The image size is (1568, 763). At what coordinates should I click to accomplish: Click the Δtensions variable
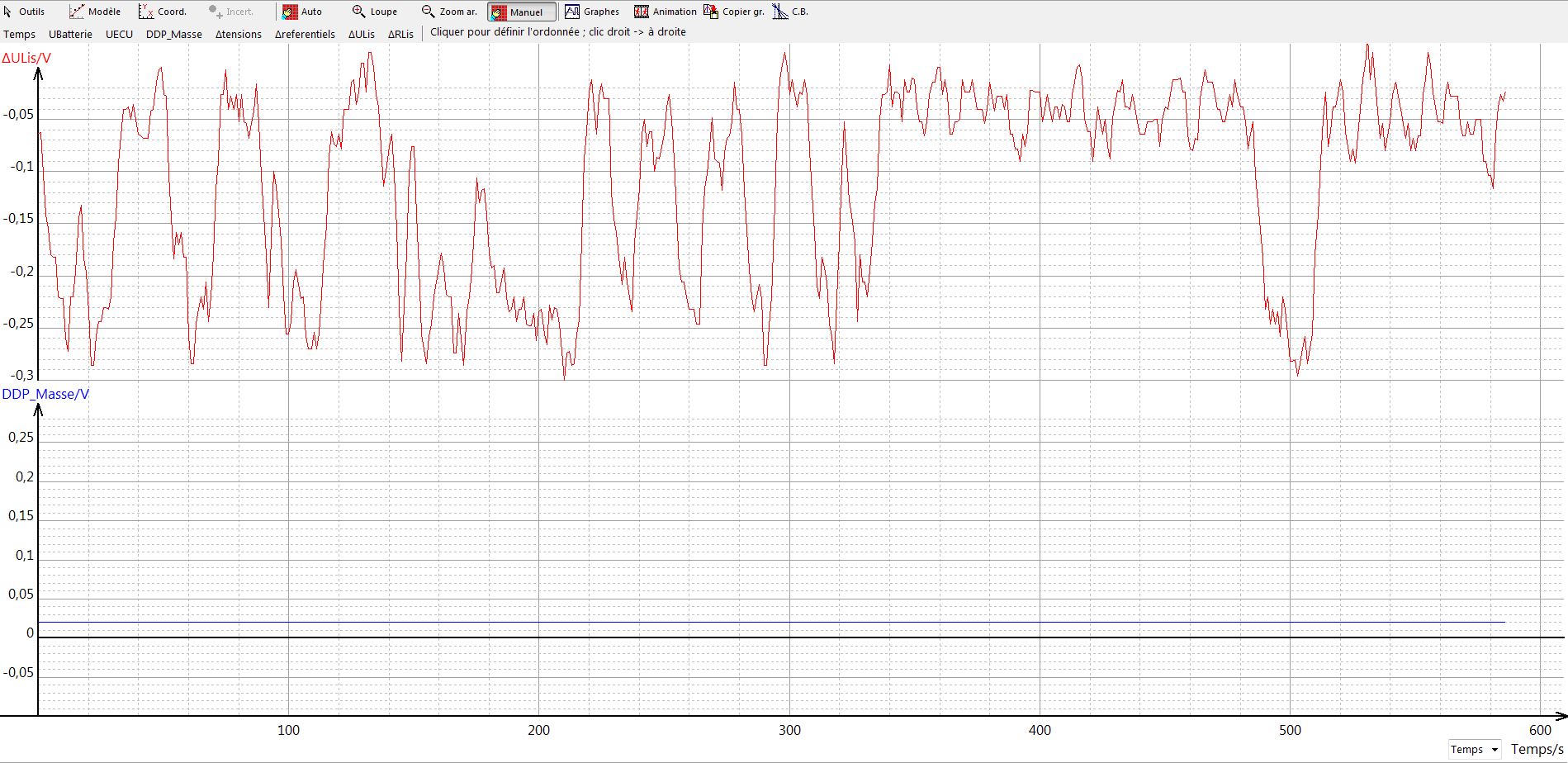[x=238, y=34]
